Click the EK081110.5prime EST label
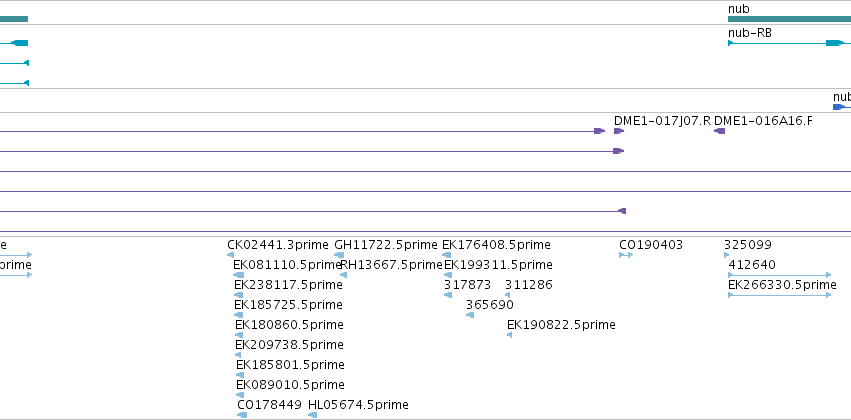Screen dimensions: 851x420 pyautogui.click(x=287, y=265)
